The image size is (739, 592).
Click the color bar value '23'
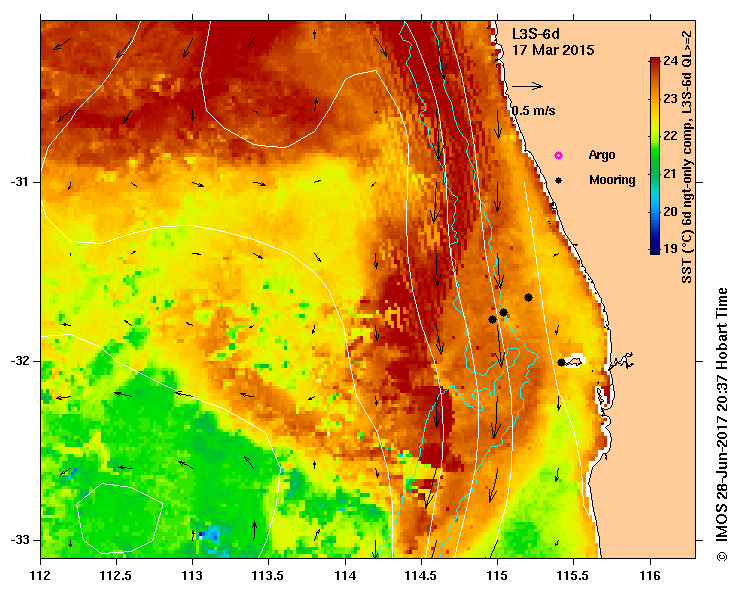coord(671,99)
